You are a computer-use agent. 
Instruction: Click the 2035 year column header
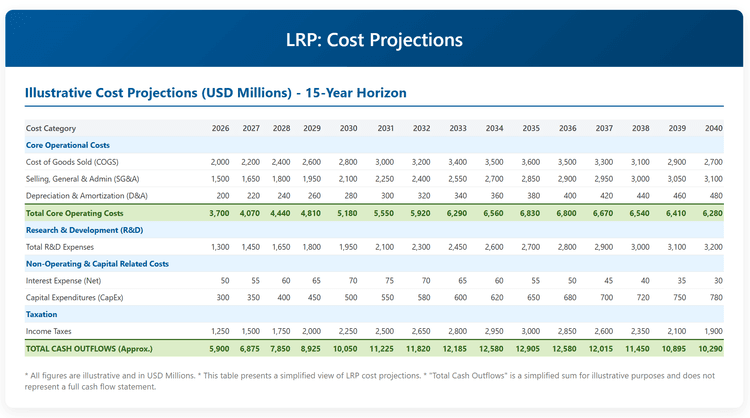pos(531,128)
